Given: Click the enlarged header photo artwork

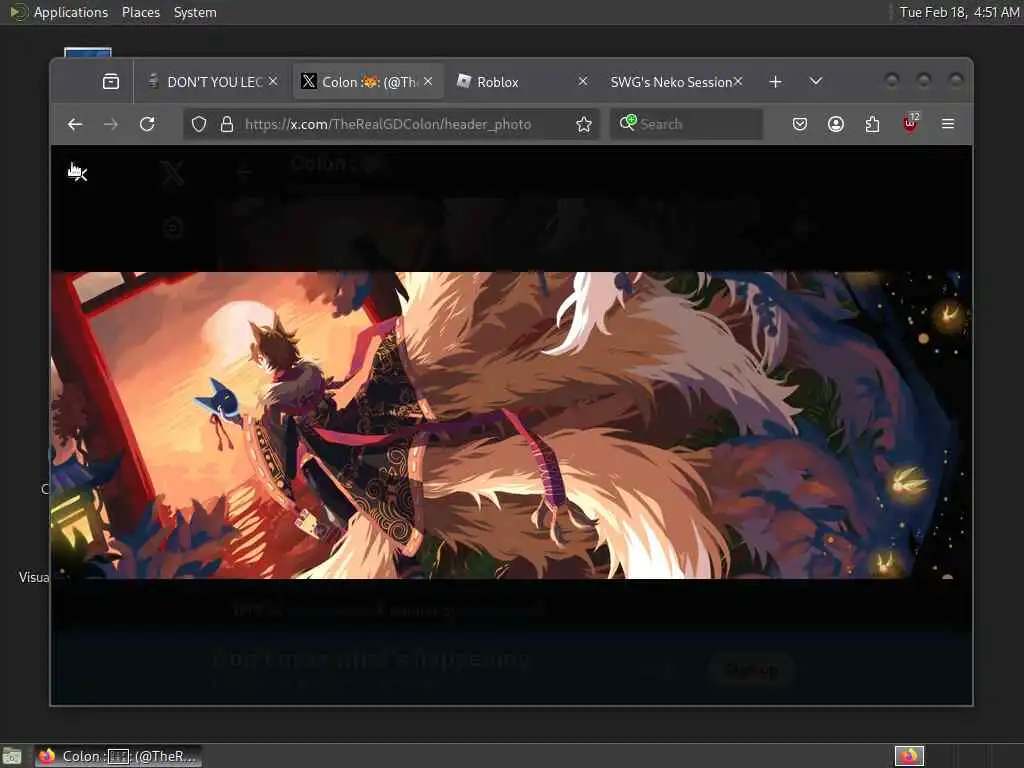Looking at the screenshot, I should point(511,425).
